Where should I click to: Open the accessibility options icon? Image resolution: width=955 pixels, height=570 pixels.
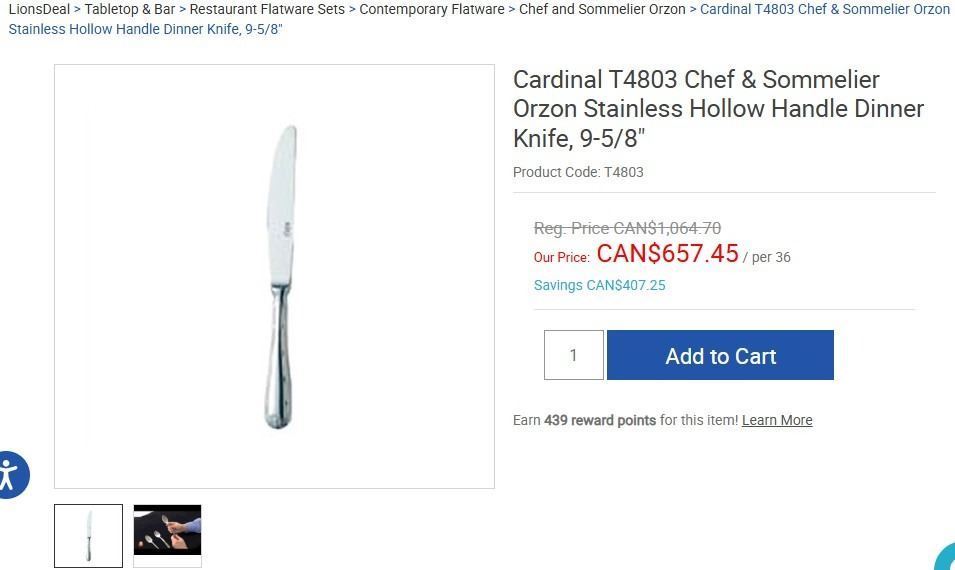pyautogui.click(x=10, y=474)
